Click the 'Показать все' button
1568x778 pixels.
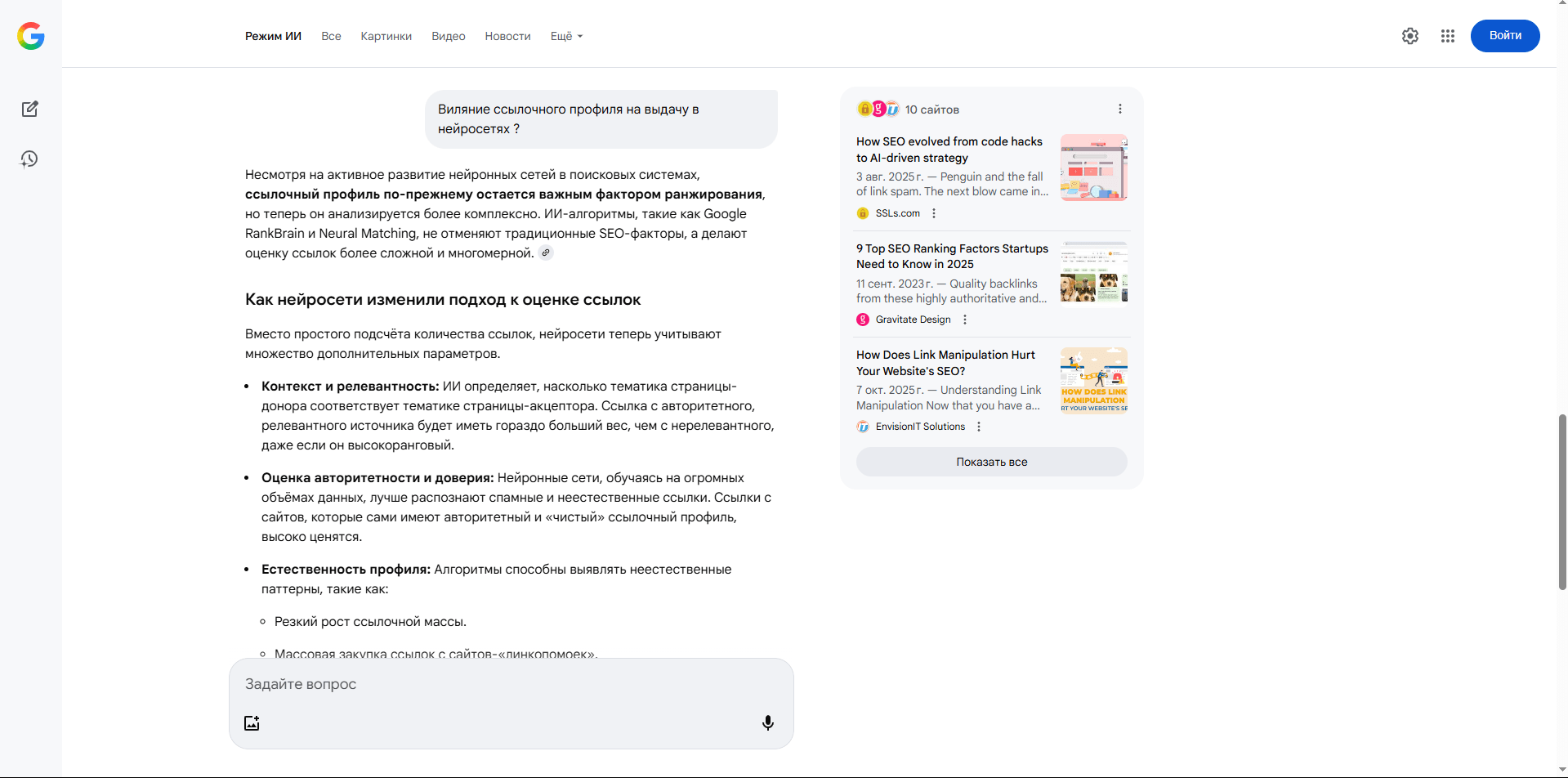pyautogui.click(x=991, y=462)
